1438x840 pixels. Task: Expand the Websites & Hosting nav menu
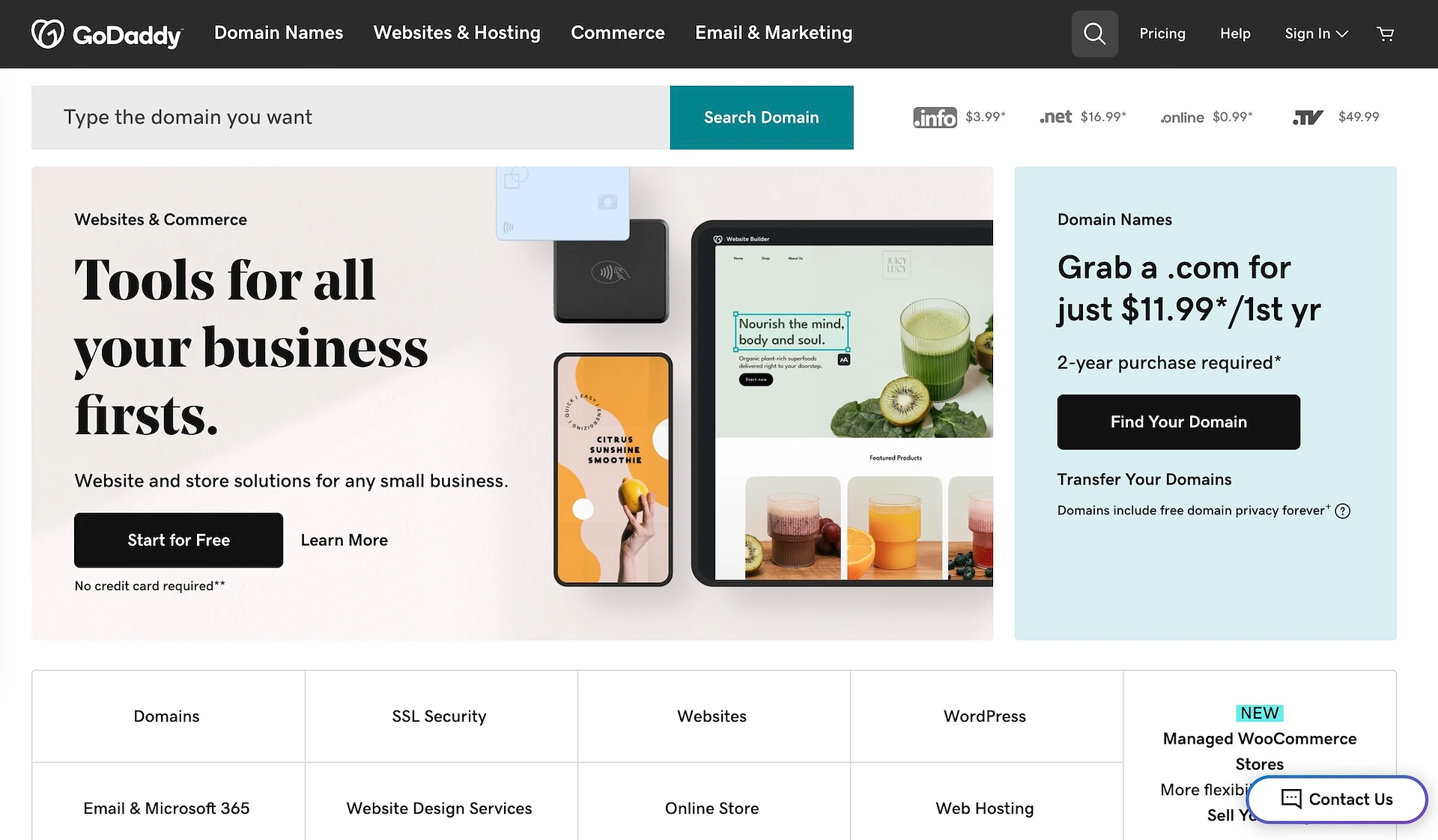(x=457, y=33)
